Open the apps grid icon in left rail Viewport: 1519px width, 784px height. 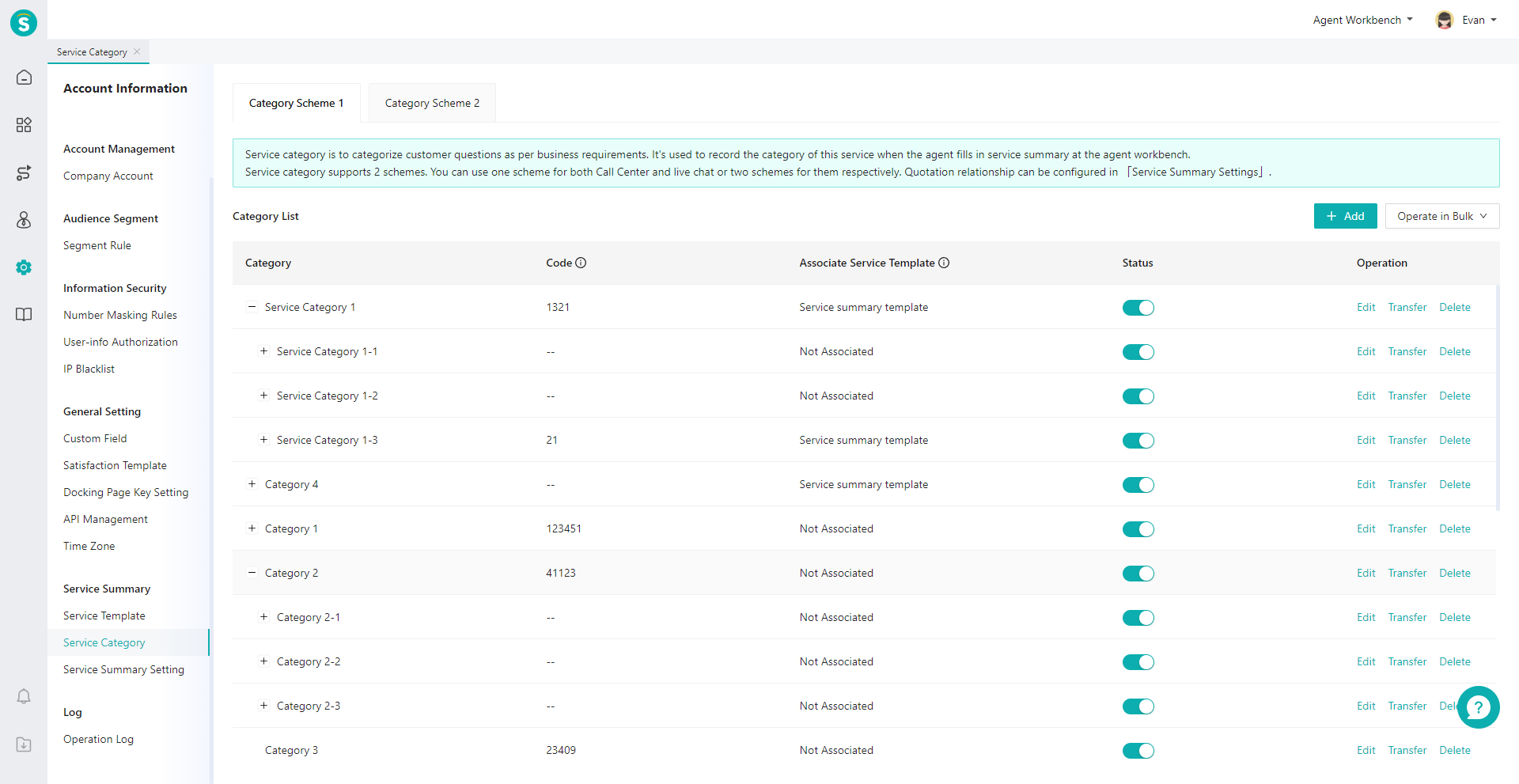point(24,125)
